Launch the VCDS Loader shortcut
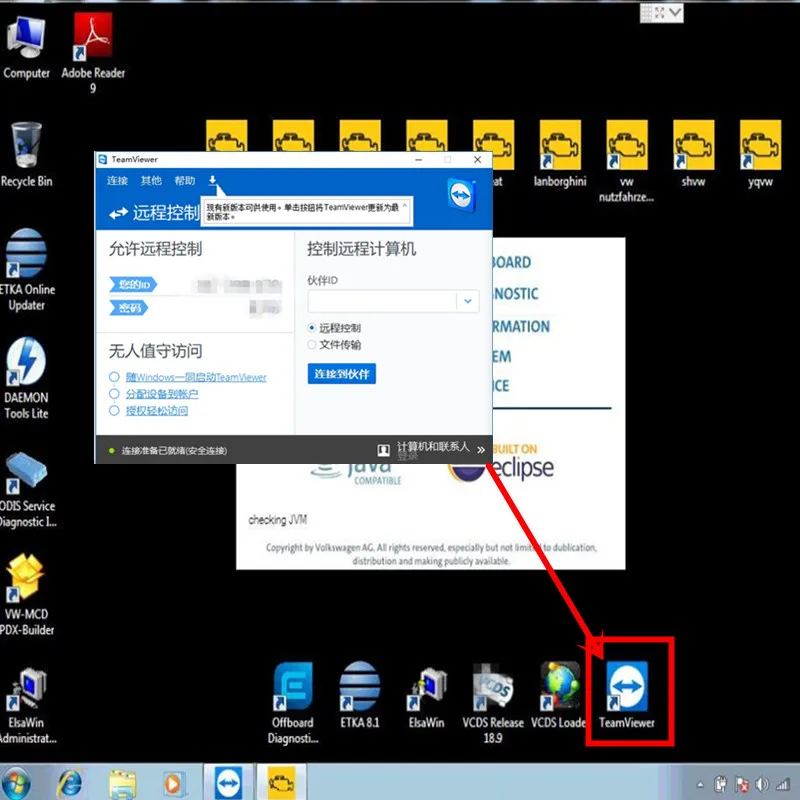Screen dimensions: 800x800 click(x=560, y=695)
